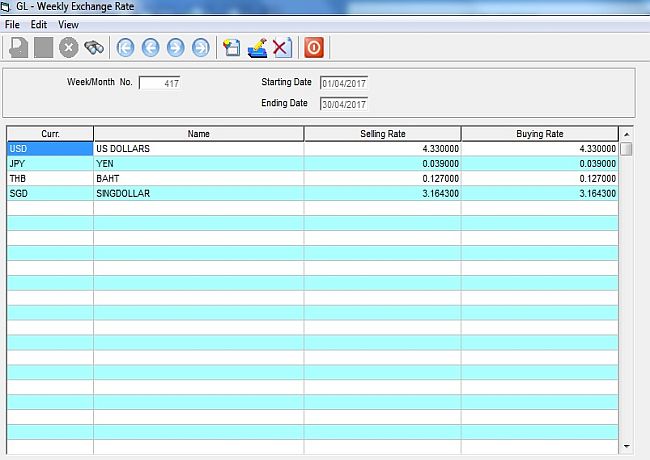The image size is (650, 460).
Task: Select SGD selling rate cell
Action: click(x=382, y=194)
